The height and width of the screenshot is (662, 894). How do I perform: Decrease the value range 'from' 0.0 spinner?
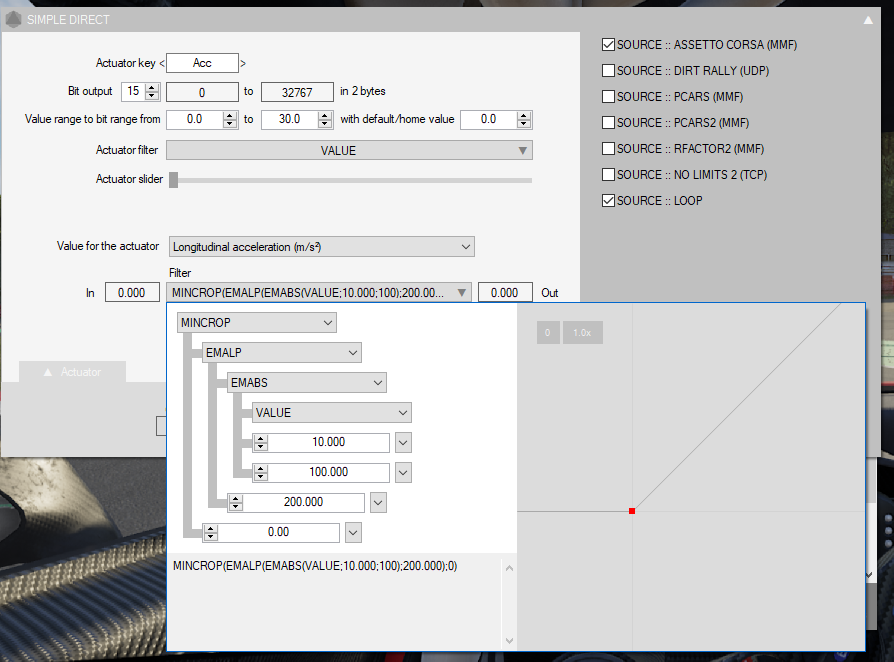[229, 123]
